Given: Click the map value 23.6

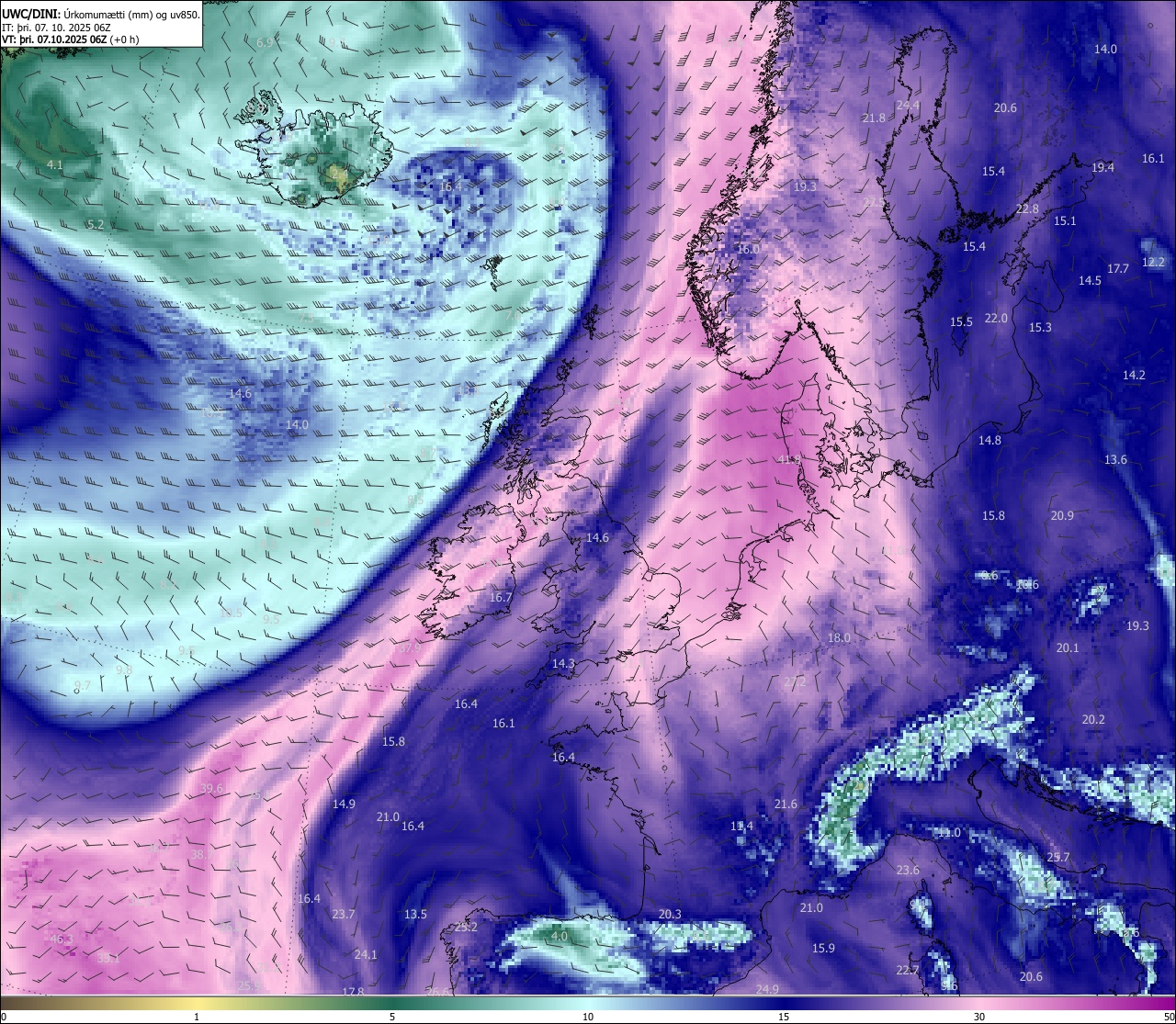Looking at the screenshot, I should [x=908, y=870].
